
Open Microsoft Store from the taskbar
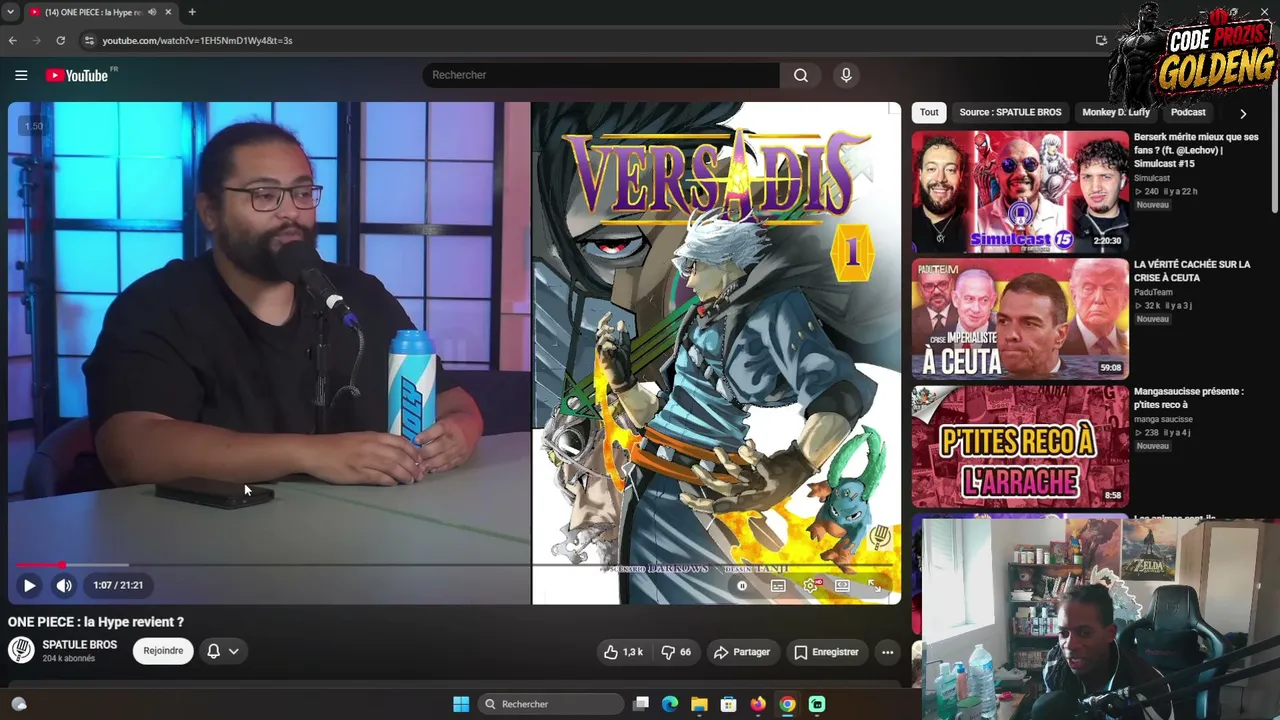click(729, 704)
